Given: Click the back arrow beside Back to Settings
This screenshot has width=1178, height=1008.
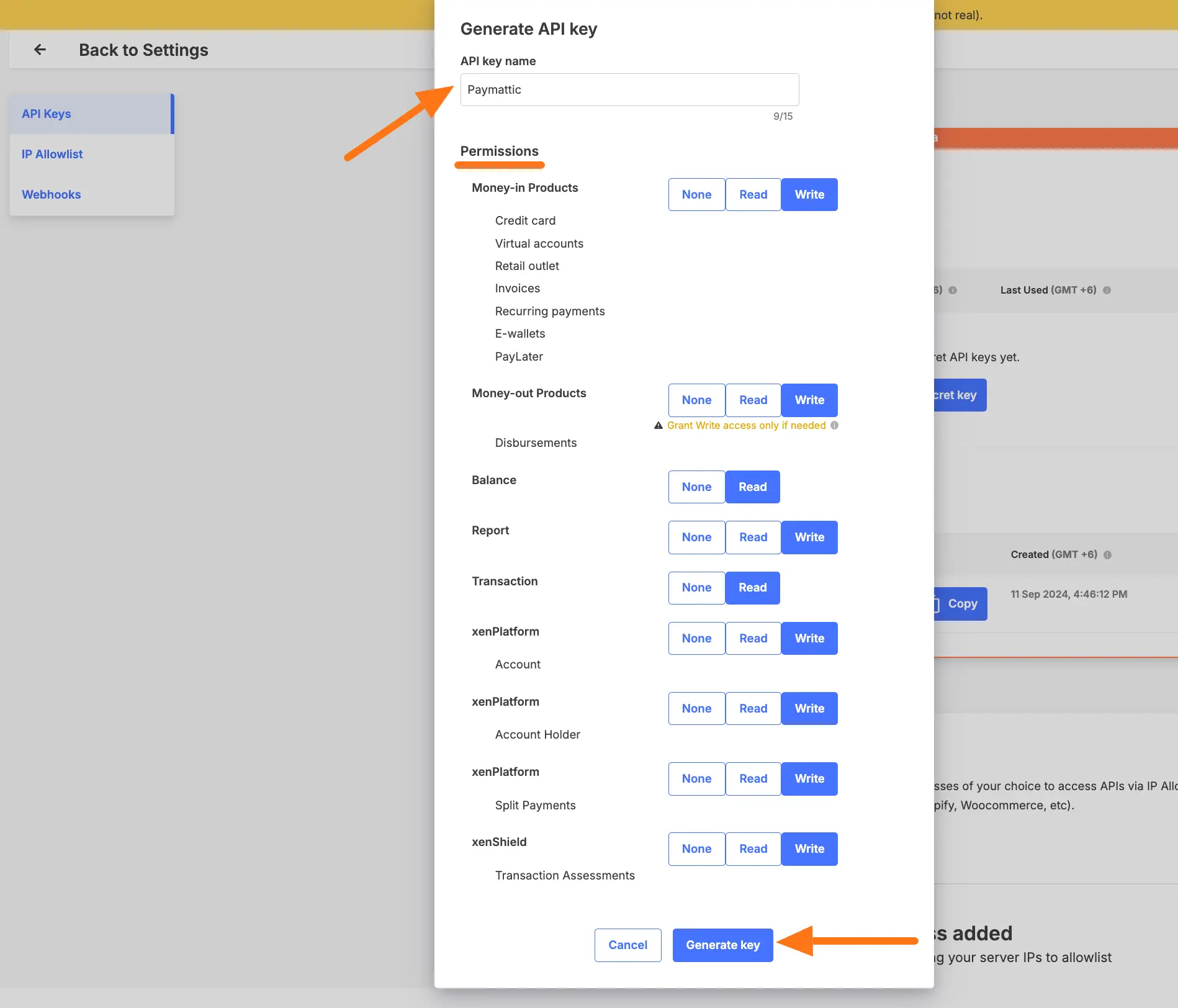Looking at the screenshot, I should [40, 49].
